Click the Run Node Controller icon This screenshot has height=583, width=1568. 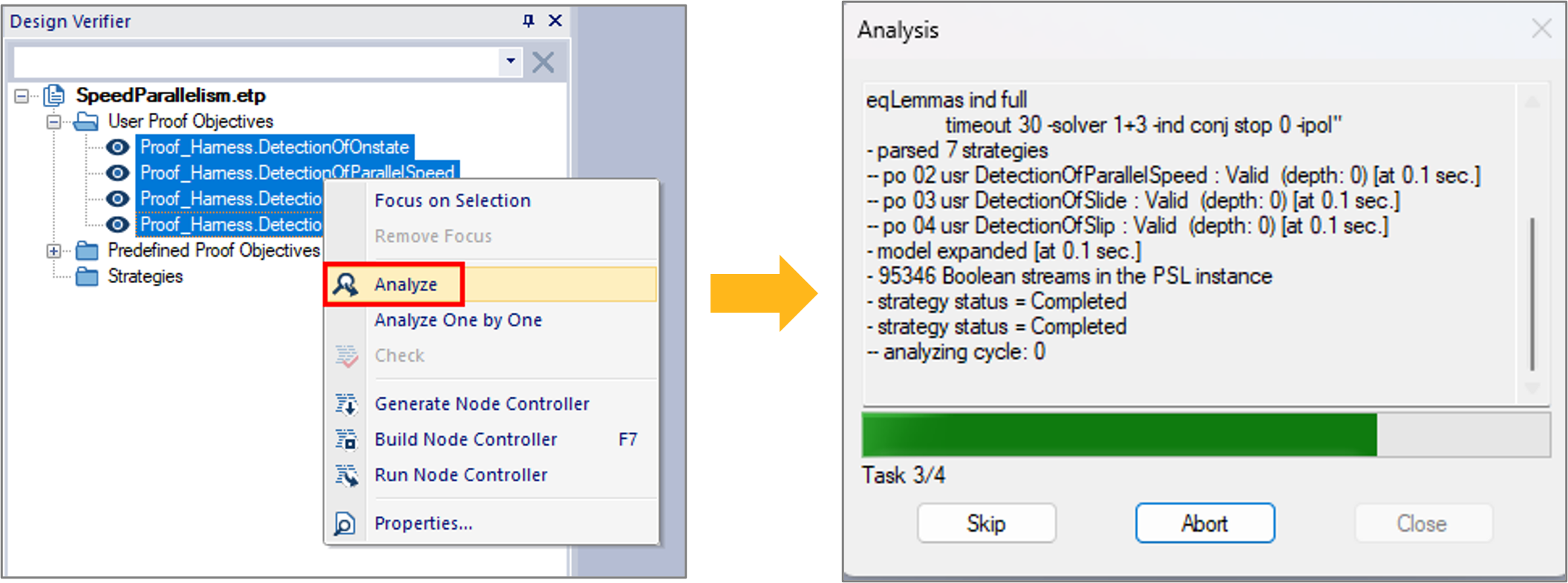pos(346,475)
